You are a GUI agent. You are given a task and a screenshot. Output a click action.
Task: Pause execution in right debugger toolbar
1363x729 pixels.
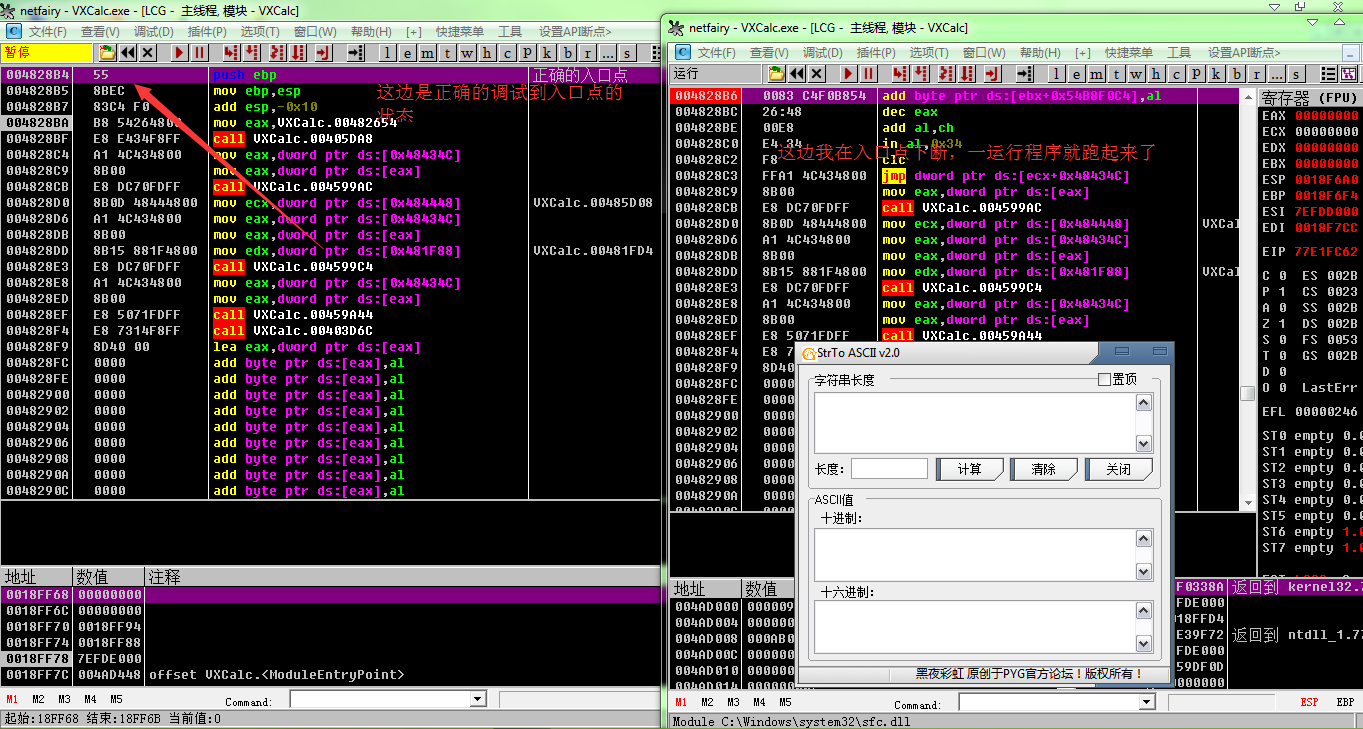click(869, 74)
